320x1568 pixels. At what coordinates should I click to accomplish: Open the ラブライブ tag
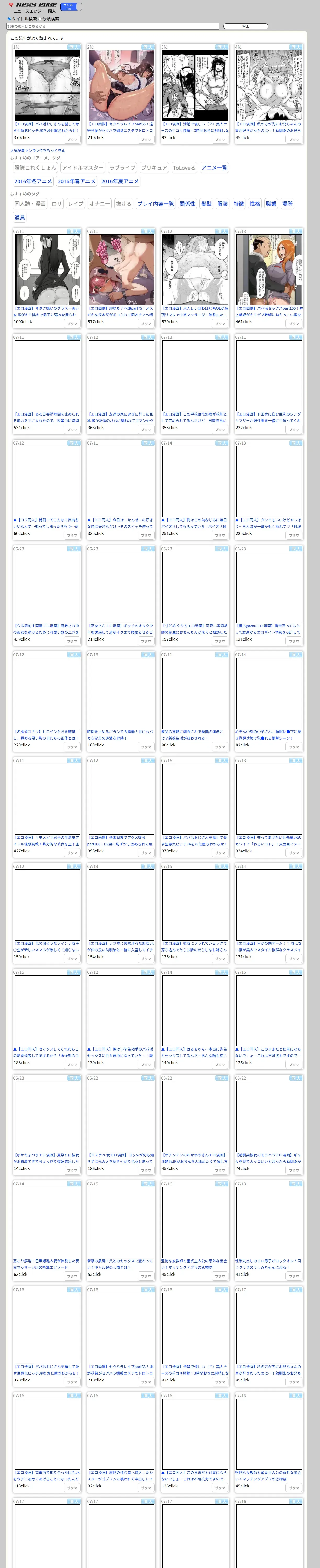coord(122,168)
